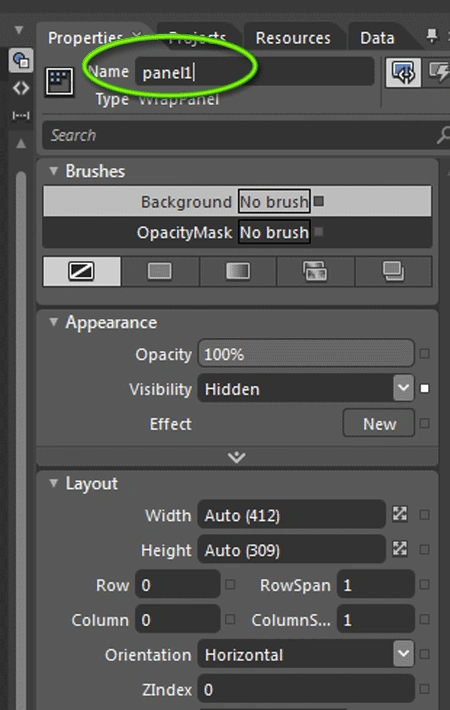The height and width of the screenshot is (710, 450).
Task: Open the Orientation dropdown
Action: tap(403, 653)
